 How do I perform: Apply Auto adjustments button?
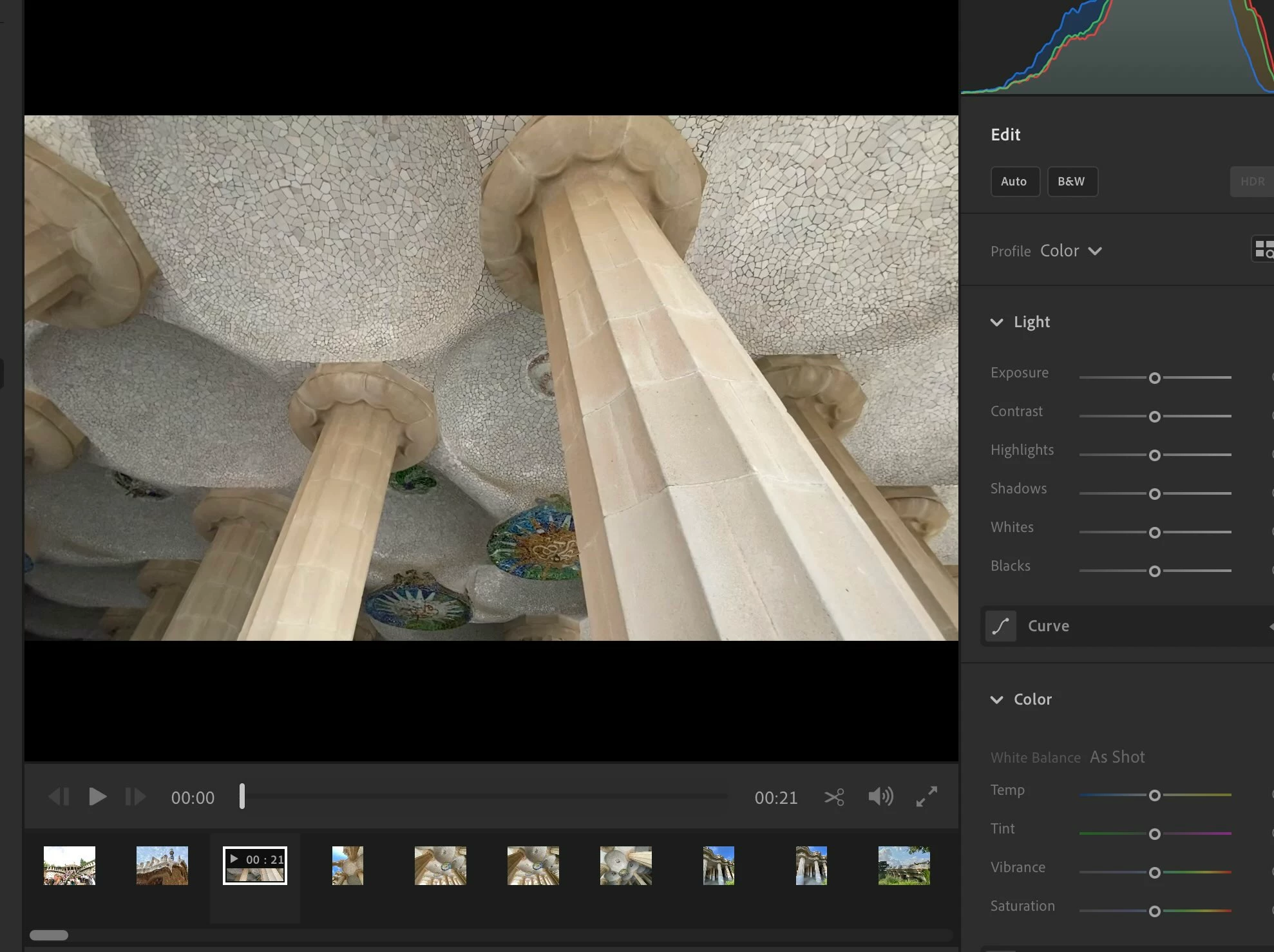tap(1014, 182)
